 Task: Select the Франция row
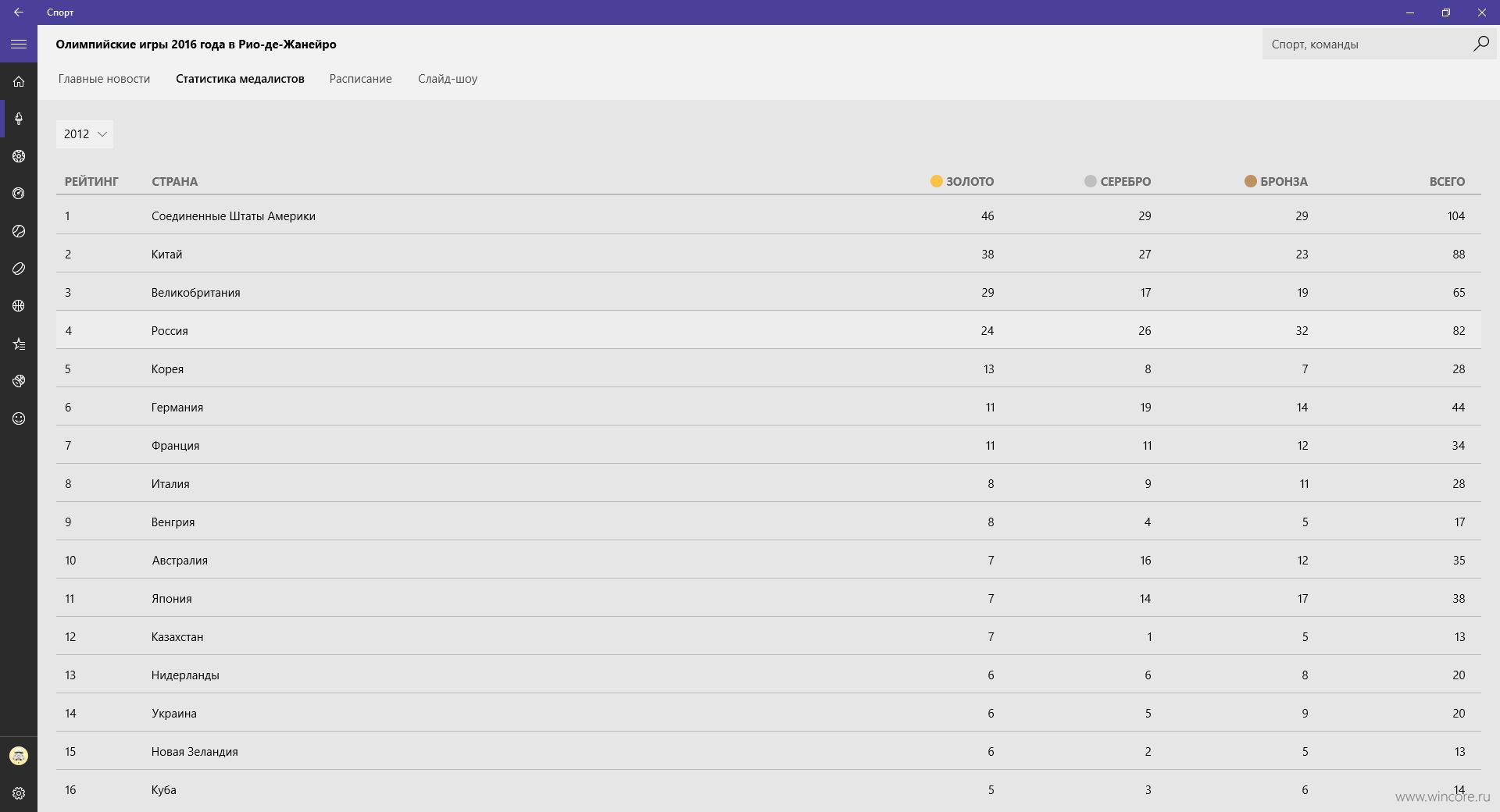point(769,445)
